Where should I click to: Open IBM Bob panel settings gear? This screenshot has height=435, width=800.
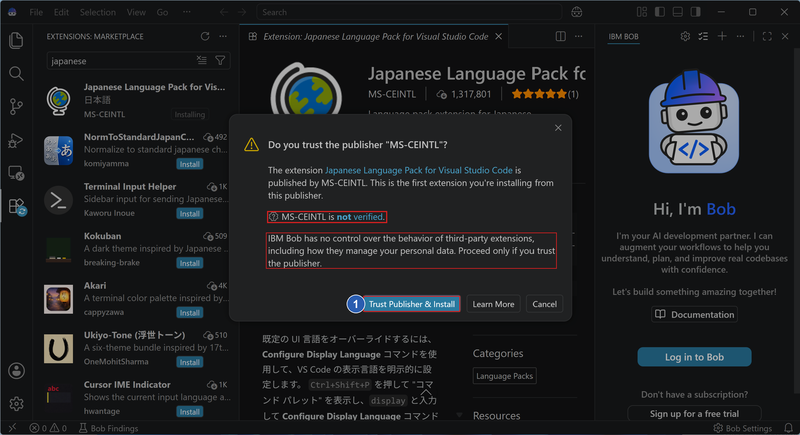point(685,36)
